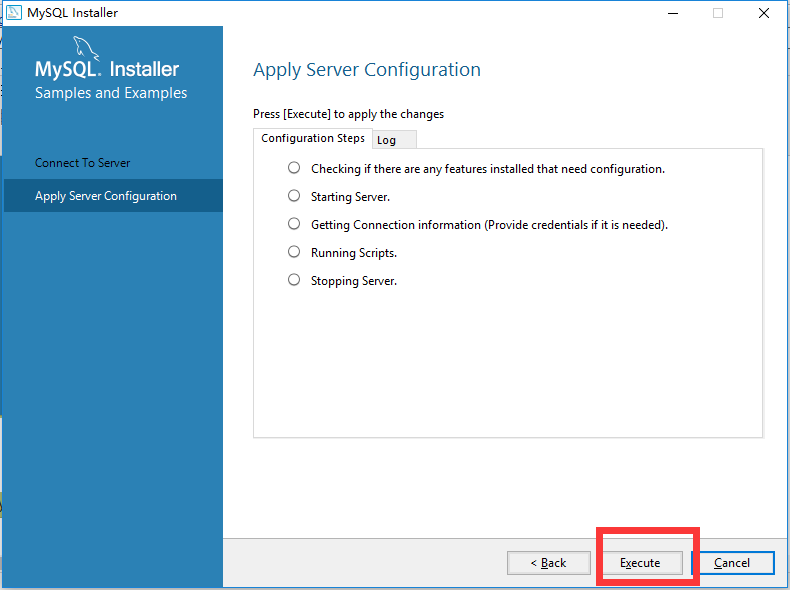Click the Apply Server Configuration heading

(x=367, y=70)
